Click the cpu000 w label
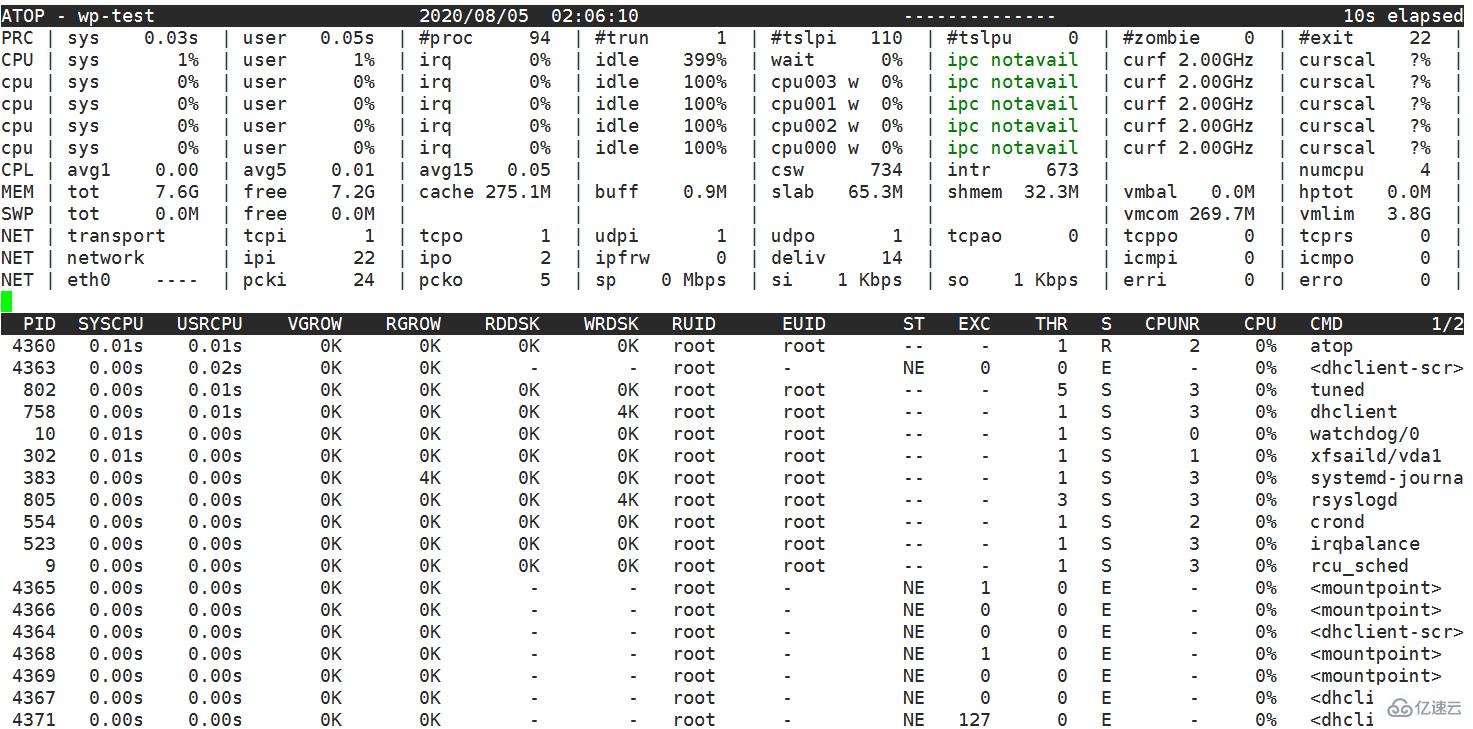The image size is (1473, 729). [x=815, y=148]
